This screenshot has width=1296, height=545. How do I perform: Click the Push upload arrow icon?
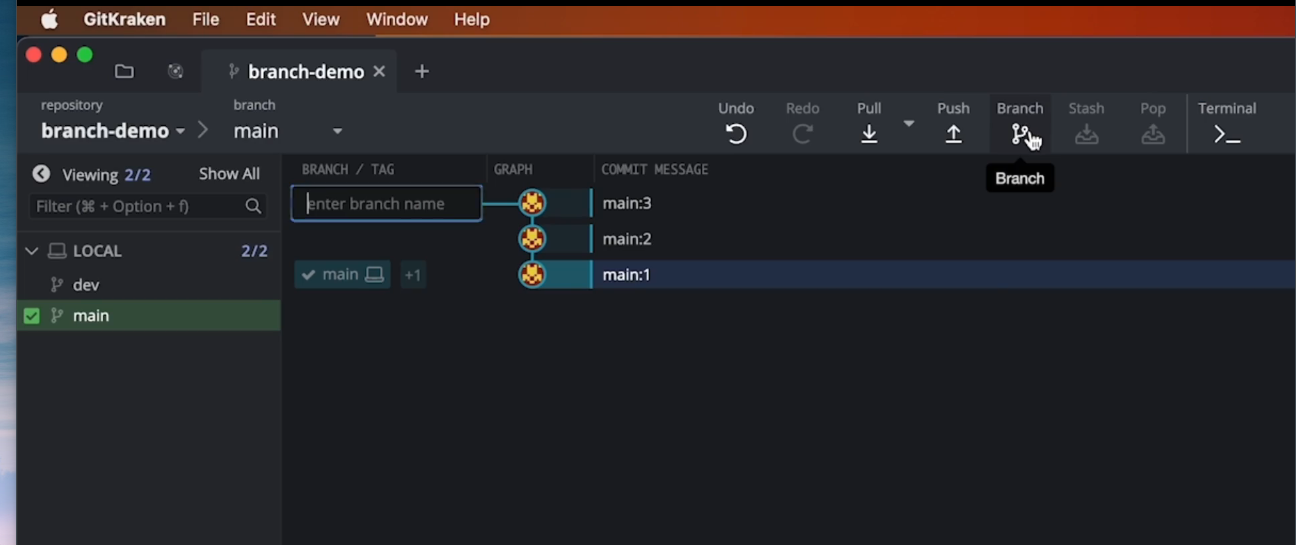tap(953, 134)
